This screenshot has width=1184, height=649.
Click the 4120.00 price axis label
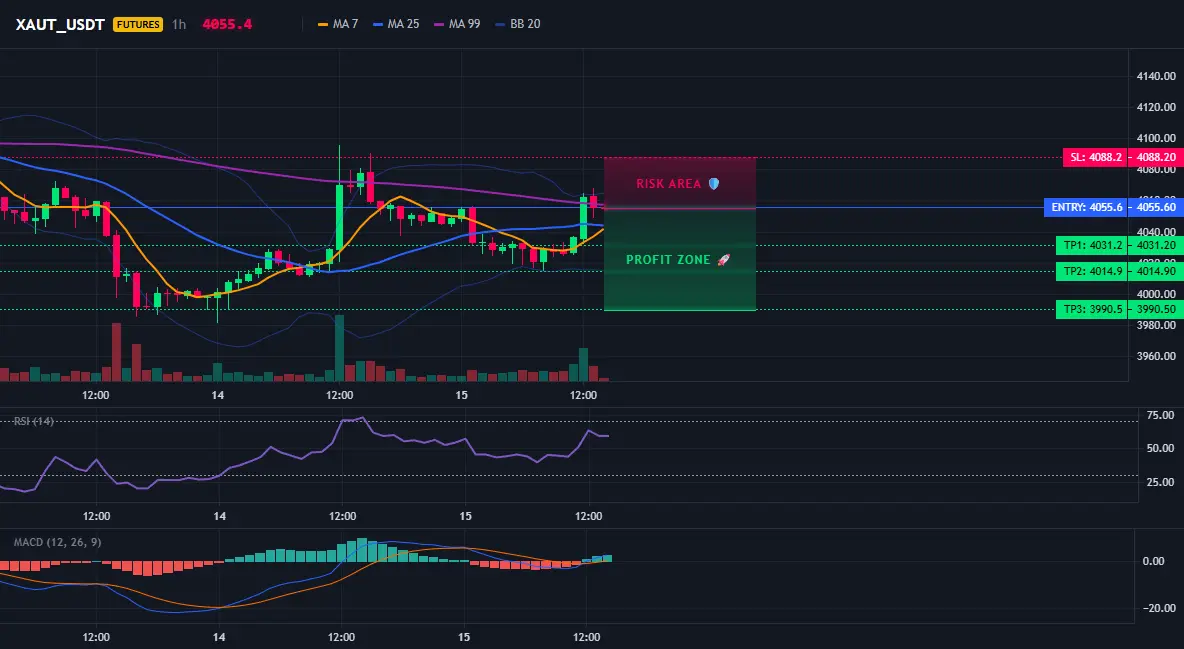pyautogui.click(x=1156, y=107)
